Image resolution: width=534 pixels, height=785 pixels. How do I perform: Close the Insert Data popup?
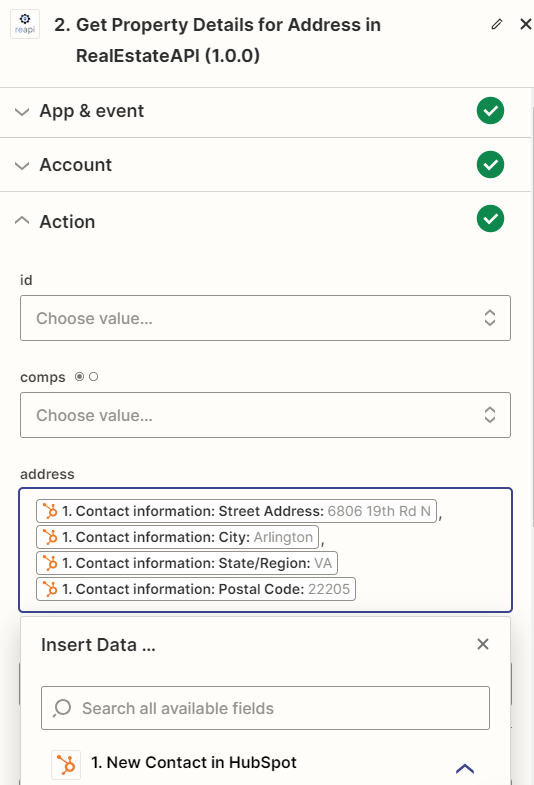point(482,644)
